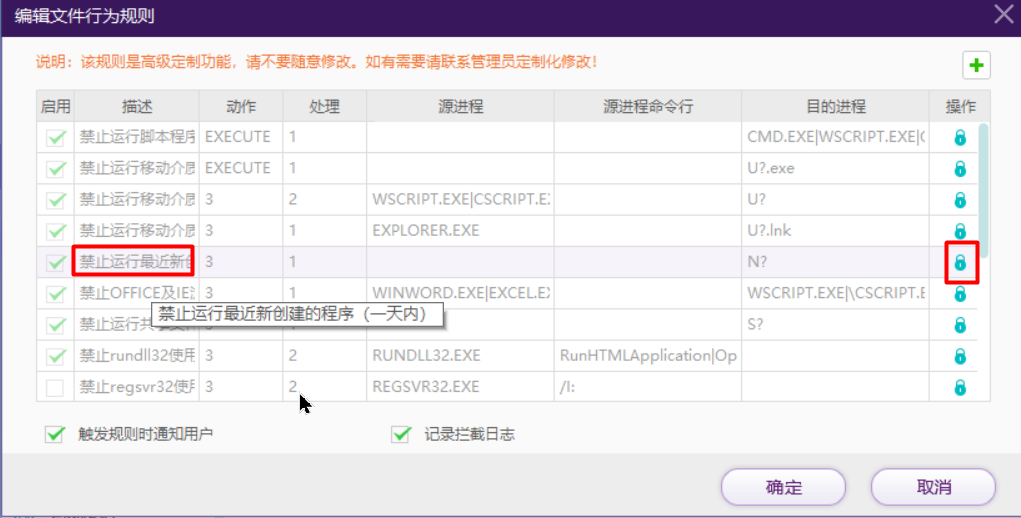Click the 处理 column header
The width and height of the screenshot is (1021, 518).
click(x=324, y=107)
